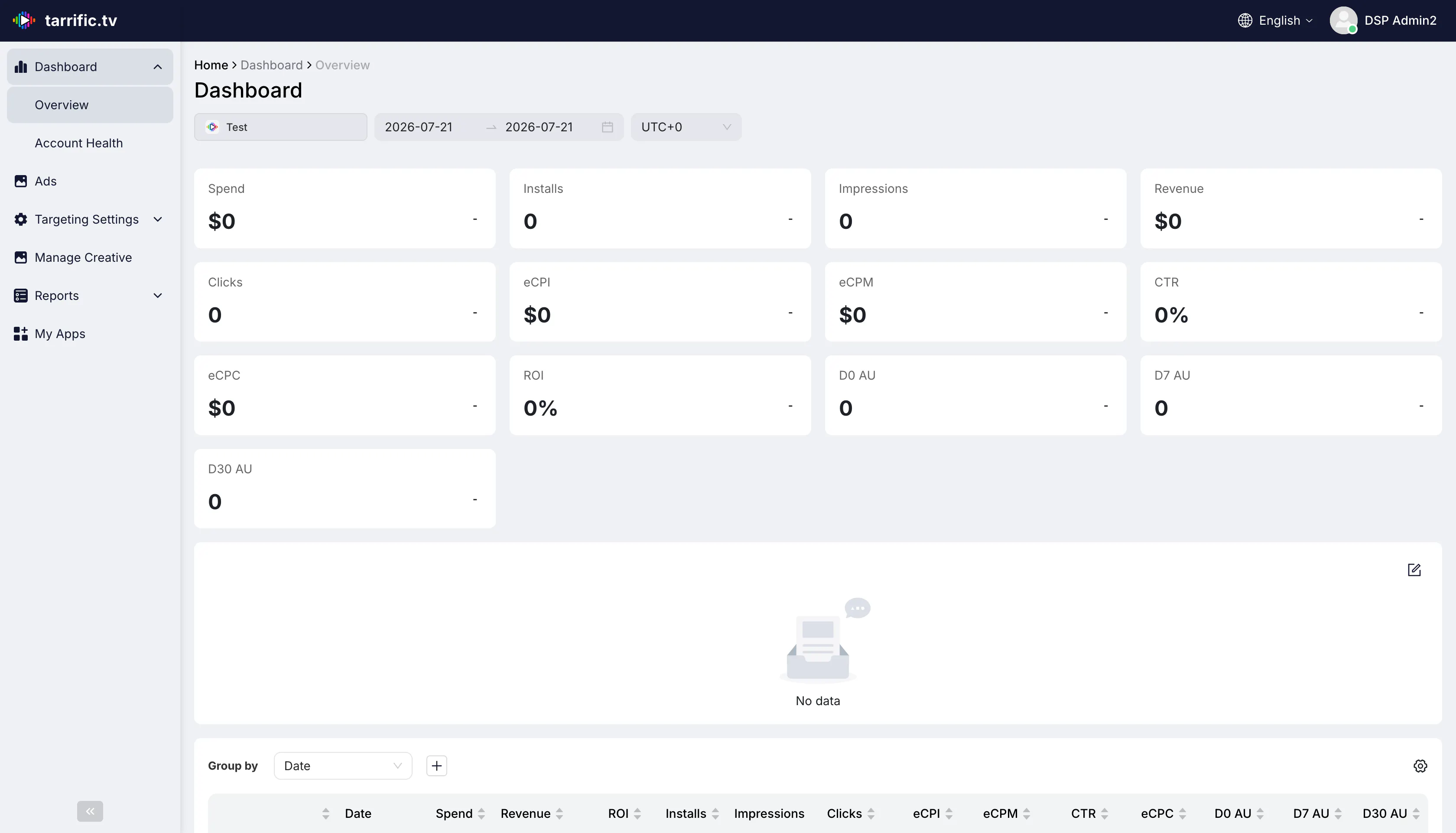
Task: Sort table by Revenue column
Action: [x=559, y=813]
